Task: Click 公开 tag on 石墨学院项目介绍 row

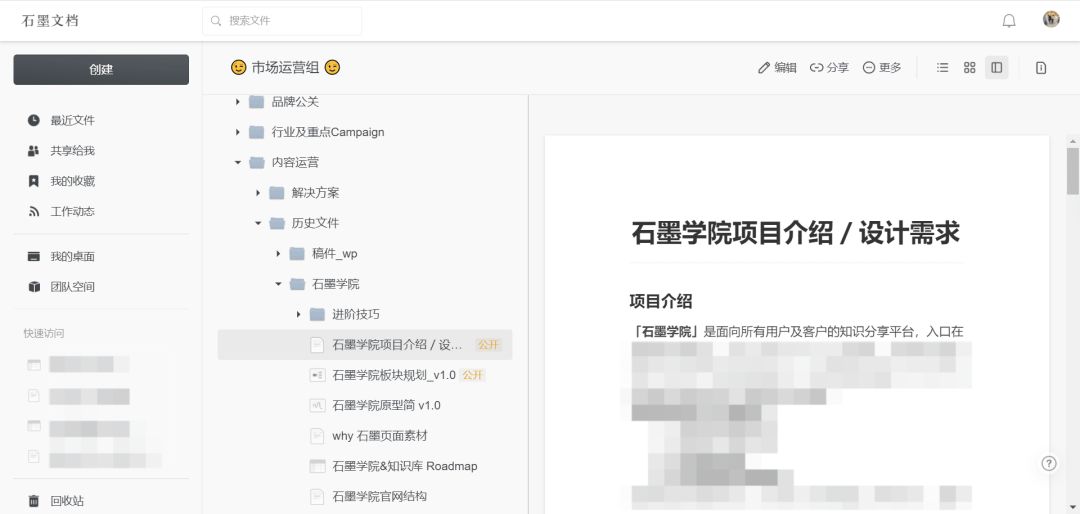Action: click(488, 345)
